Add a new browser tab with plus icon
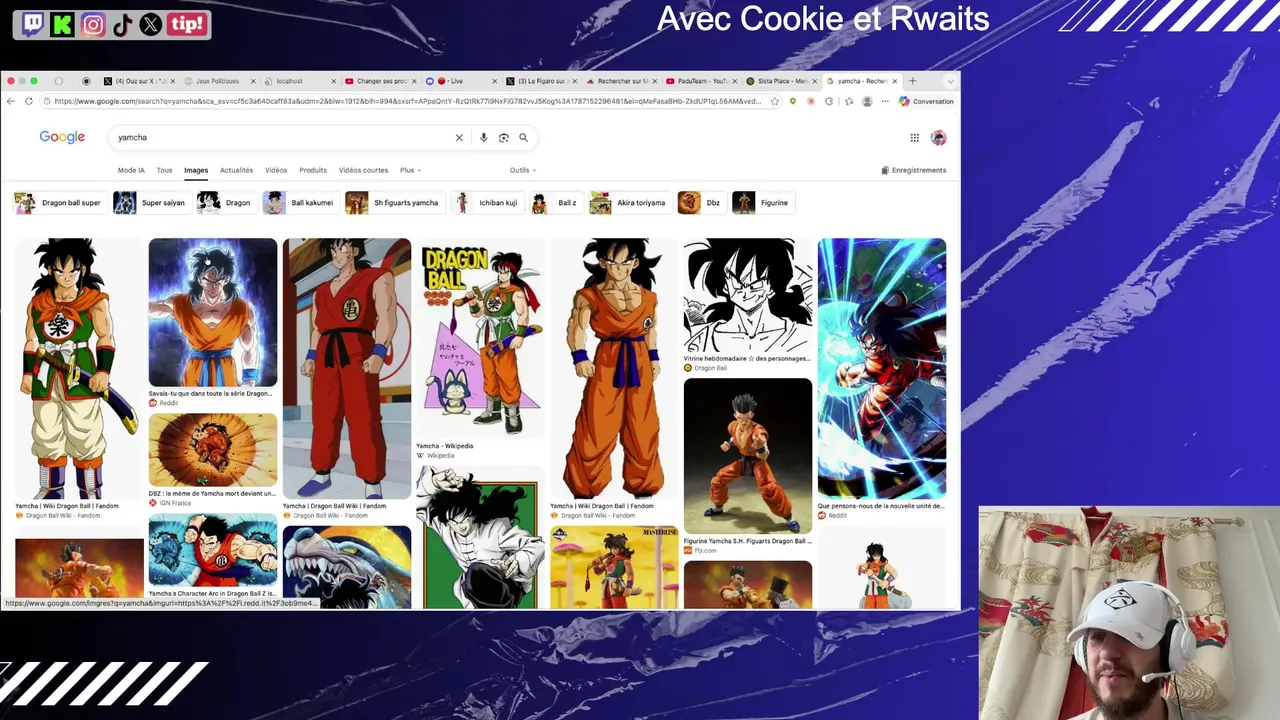The image size is (1280, 720). tap(912, 81)
